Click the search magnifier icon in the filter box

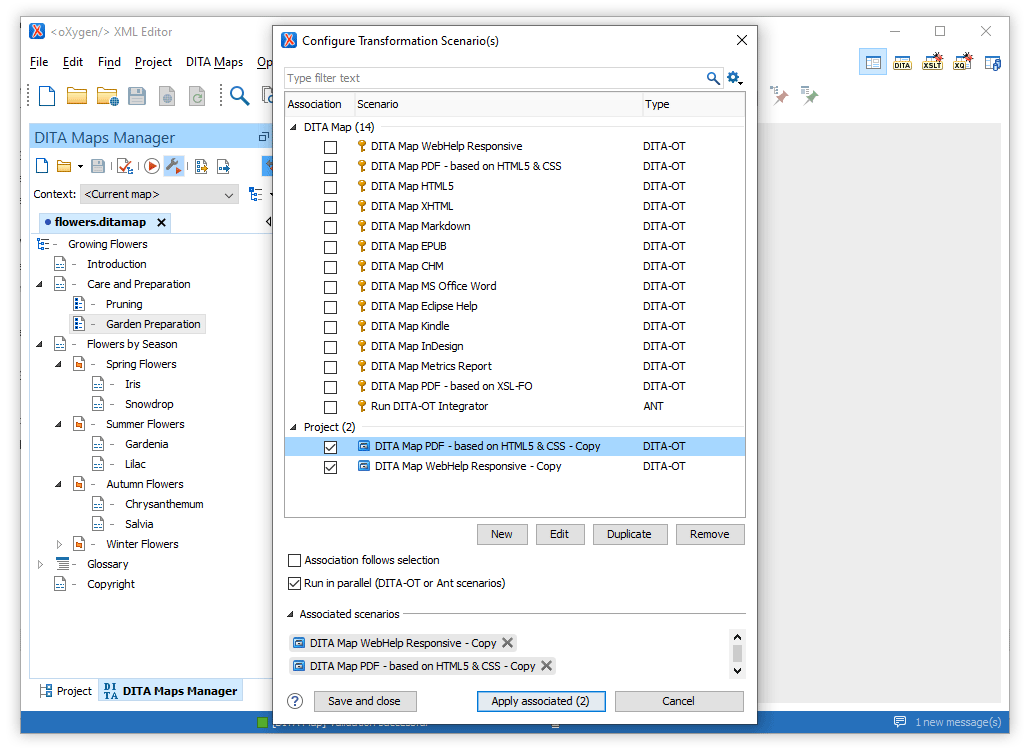coord(713,78)
